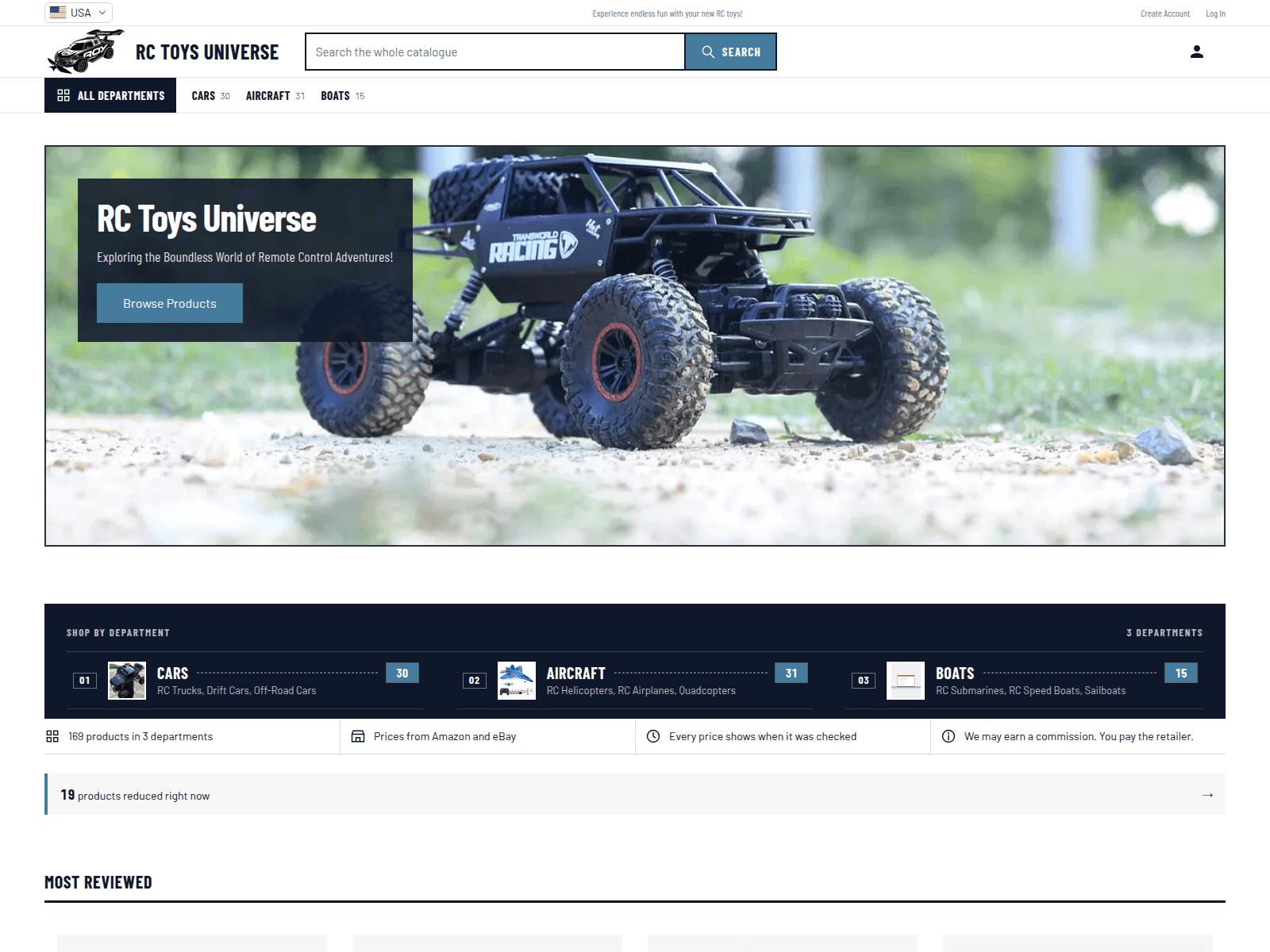Click the RC Toys Universe truck logo
The height and width of the screenshot is (952, 1270).
86,52
